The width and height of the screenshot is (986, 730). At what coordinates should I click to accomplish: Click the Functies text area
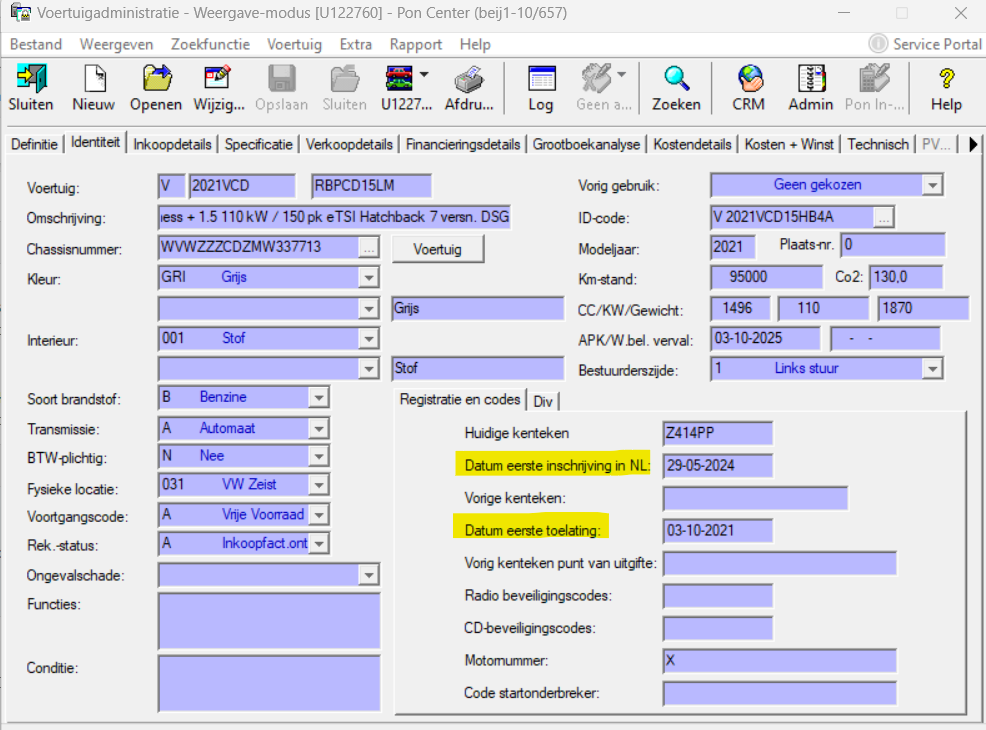click(x=269, y=621)
